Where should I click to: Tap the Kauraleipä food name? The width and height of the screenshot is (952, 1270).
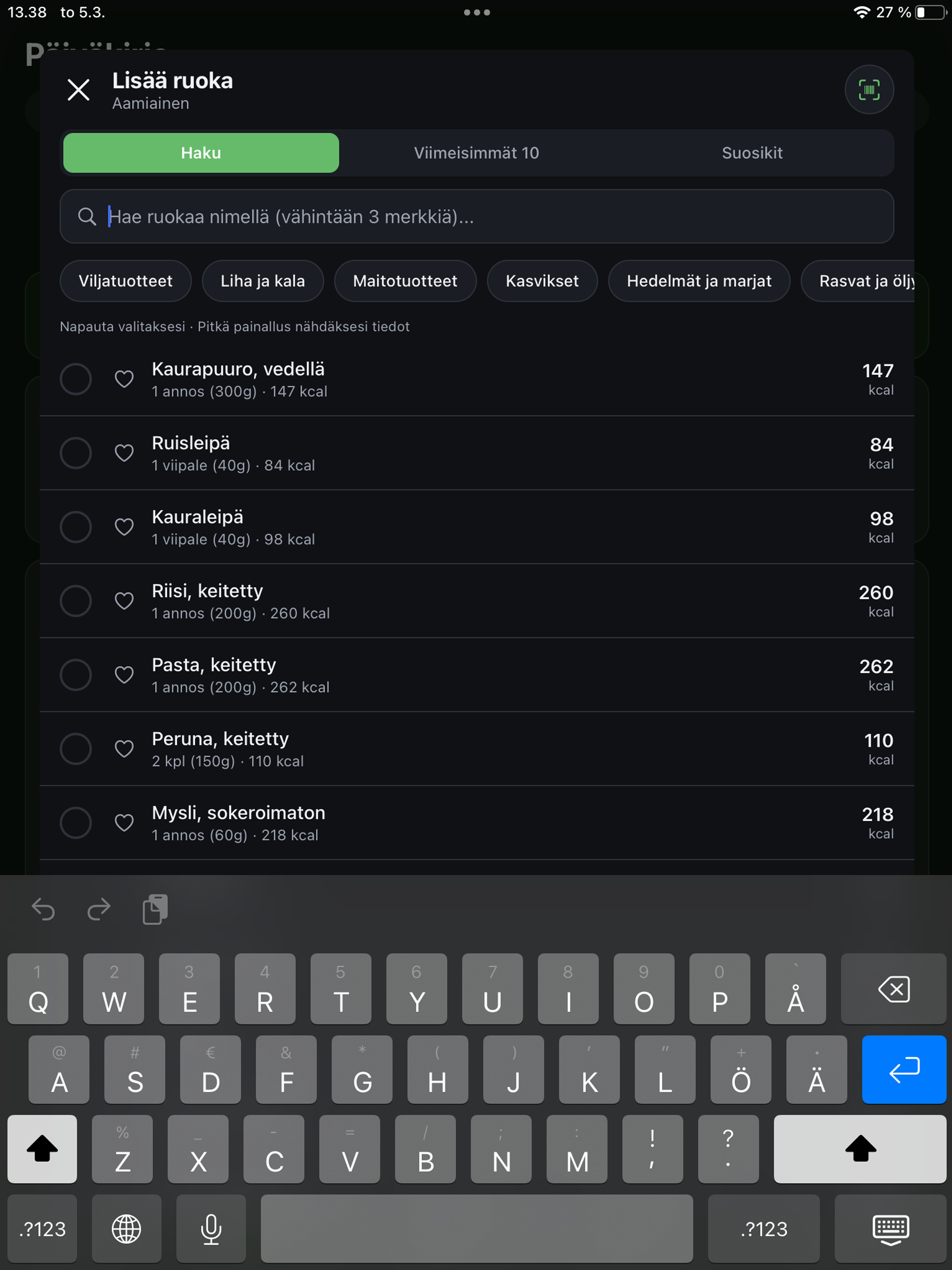[197, 517]
